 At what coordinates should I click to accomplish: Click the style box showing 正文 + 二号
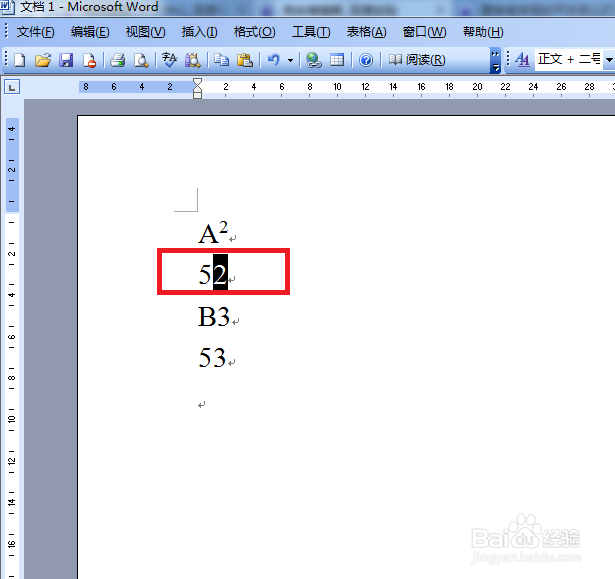point(568,59)
